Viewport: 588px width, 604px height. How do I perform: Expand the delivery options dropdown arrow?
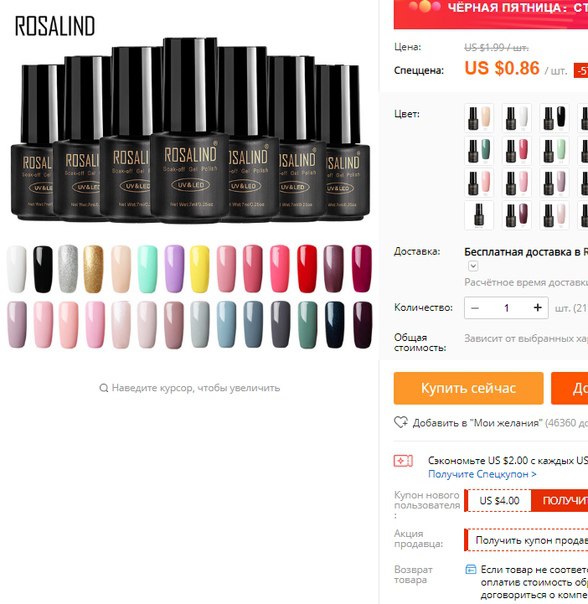tap(473, 266)
